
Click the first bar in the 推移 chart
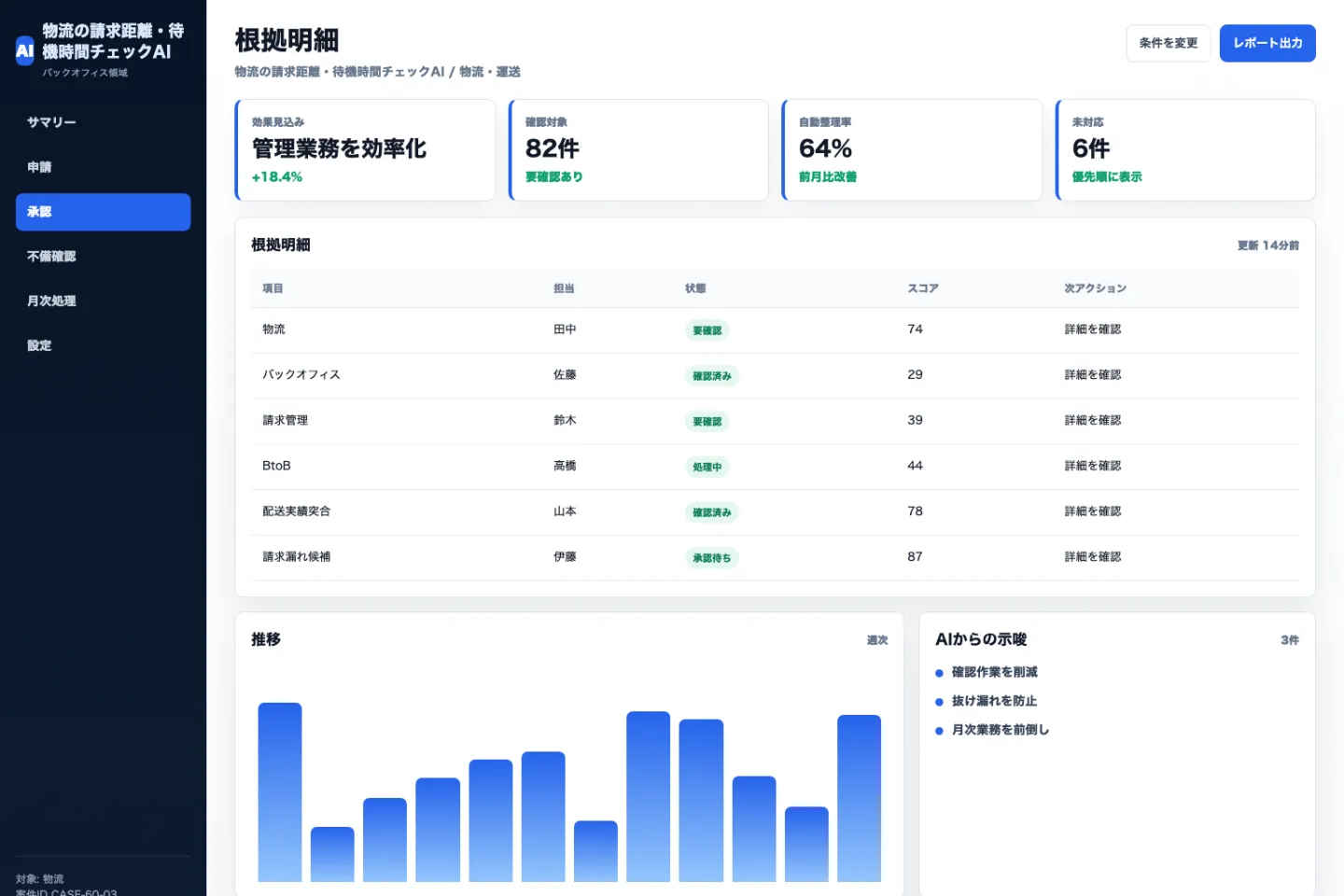(x=280, y=792)
